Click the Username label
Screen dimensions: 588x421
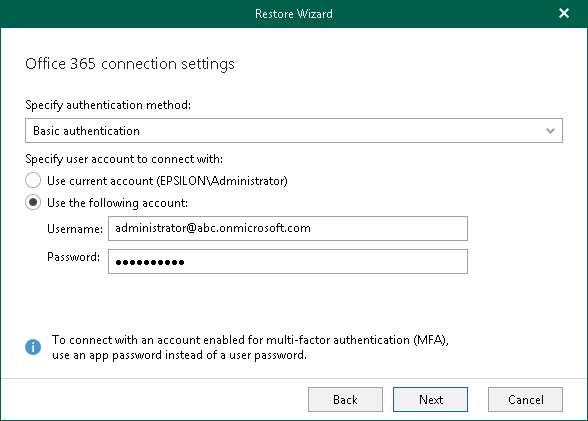(75, 229)
